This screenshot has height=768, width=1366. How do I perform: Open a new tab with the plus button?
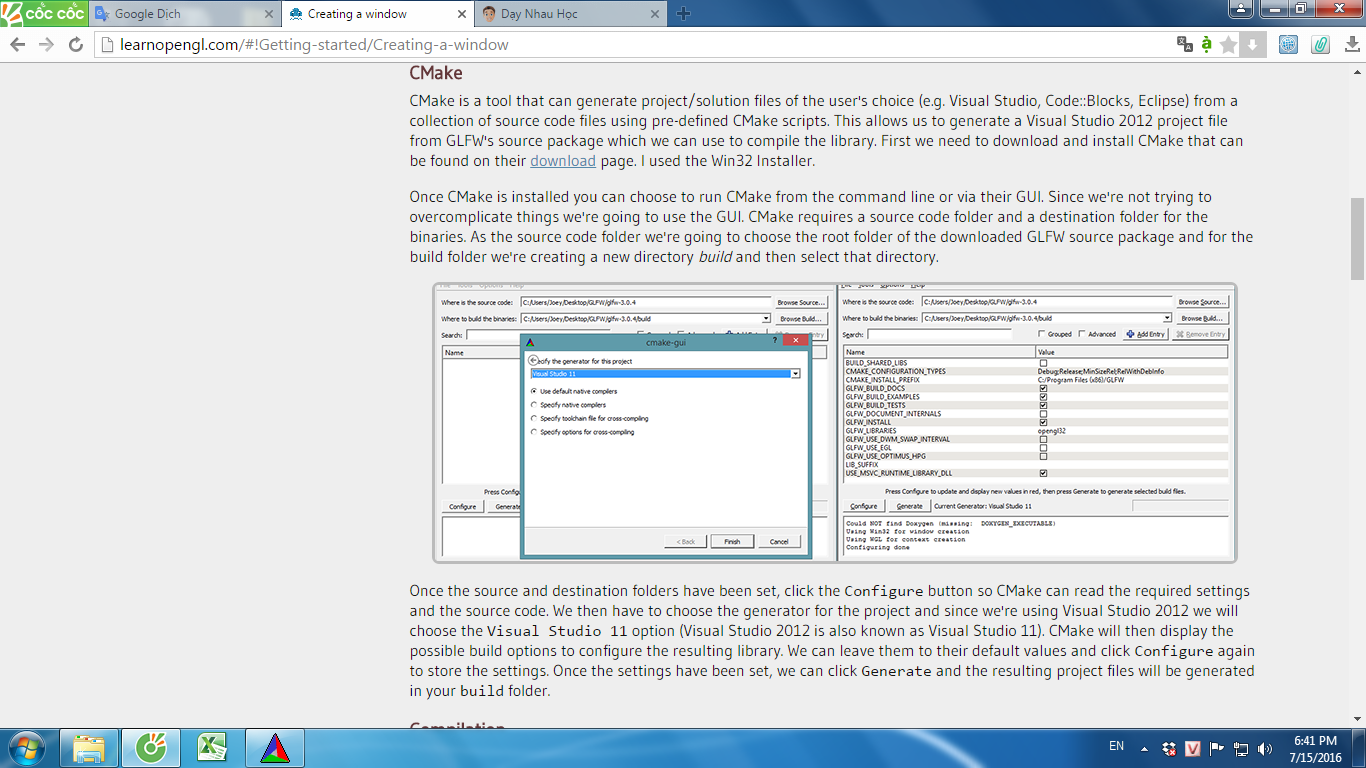click(684, 14)
